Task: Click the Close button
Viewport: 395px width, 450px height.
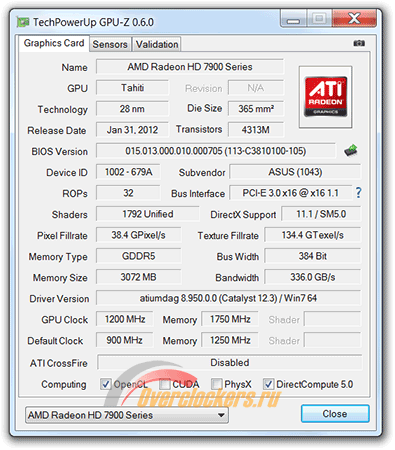Action: click(335, 414)
